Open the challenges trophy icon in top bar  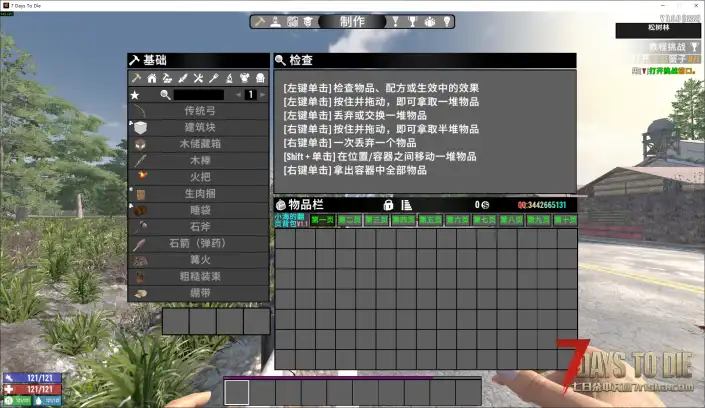coord(412,22)
